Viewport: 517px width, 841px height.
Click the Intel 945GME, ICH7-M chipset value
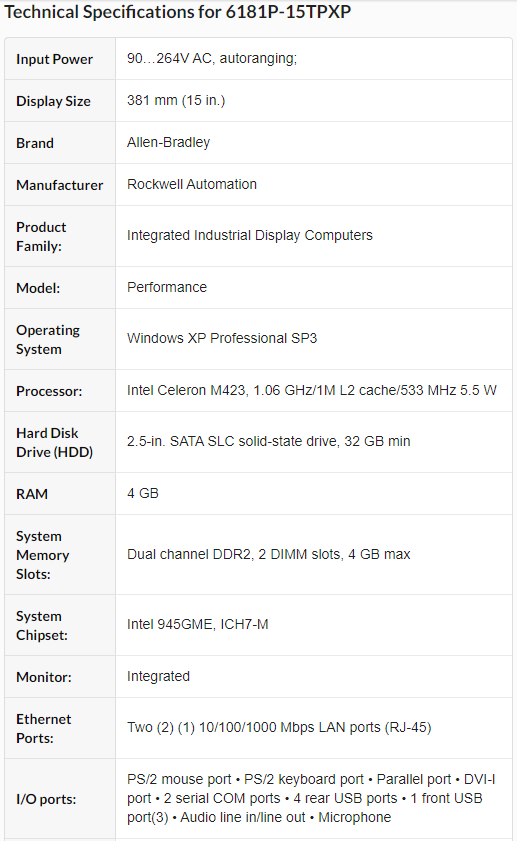[197, 624]
